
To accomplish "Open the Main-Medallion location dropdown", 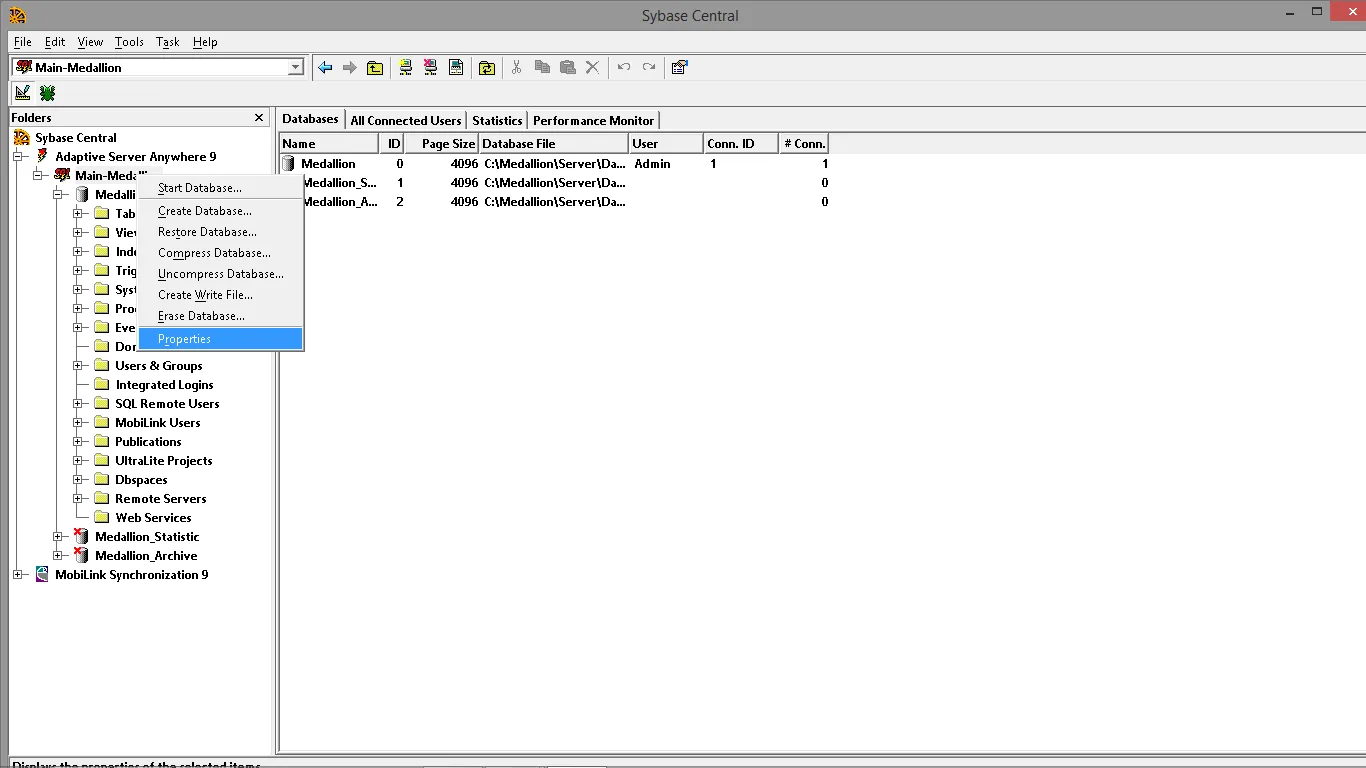I will pos(295,68).
